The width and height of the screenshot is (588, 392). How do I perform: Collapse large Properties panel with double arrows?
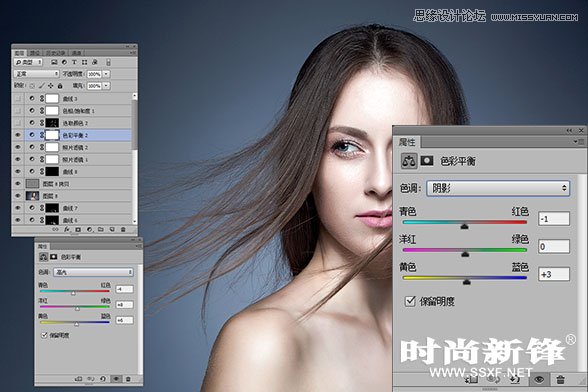(x=569, y=130)
